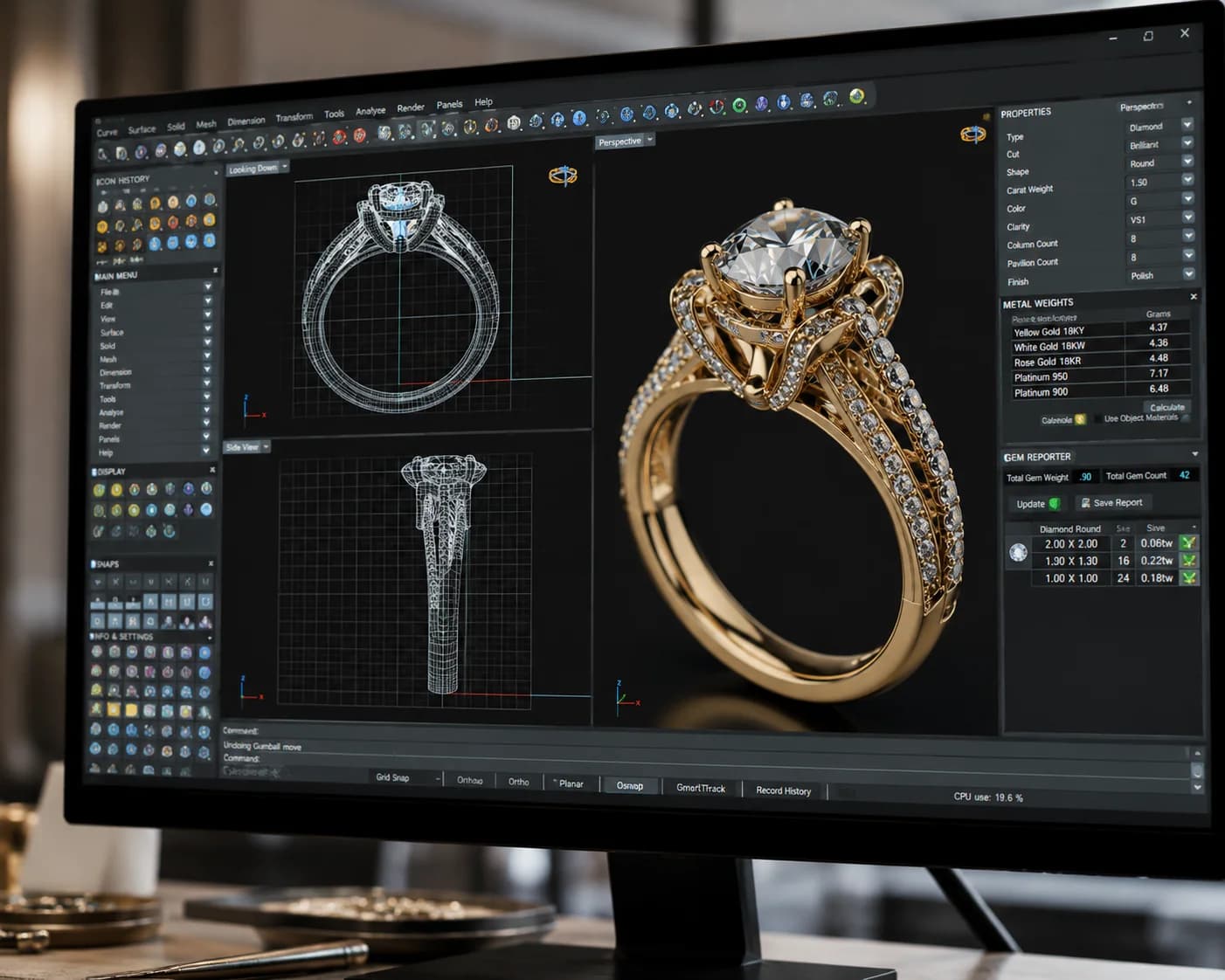
Task: Toggle Planar mode in the status bar
Action: coord(570,783)
